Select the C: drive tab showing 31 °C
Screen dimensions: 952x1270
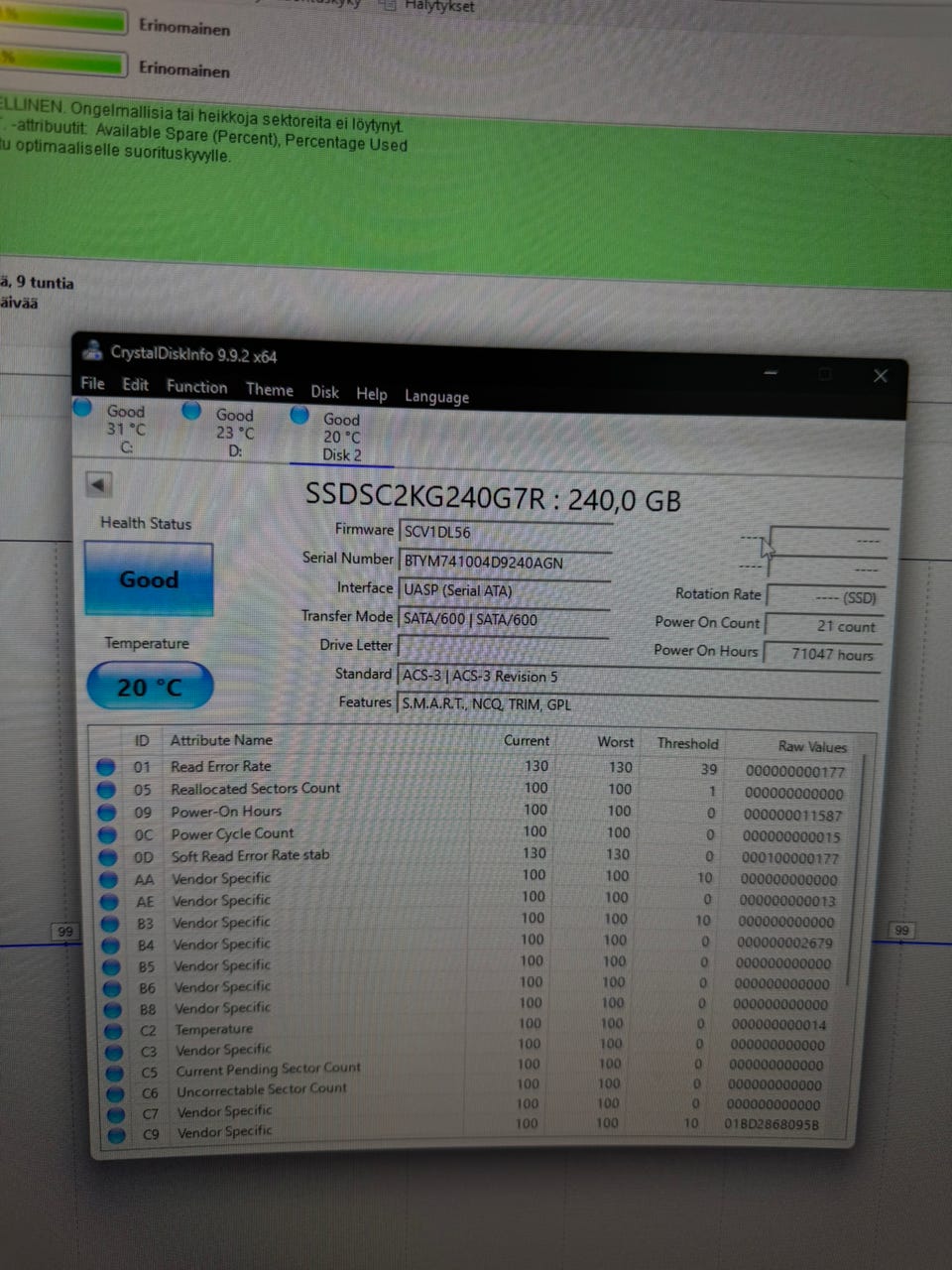click(126, 429)
